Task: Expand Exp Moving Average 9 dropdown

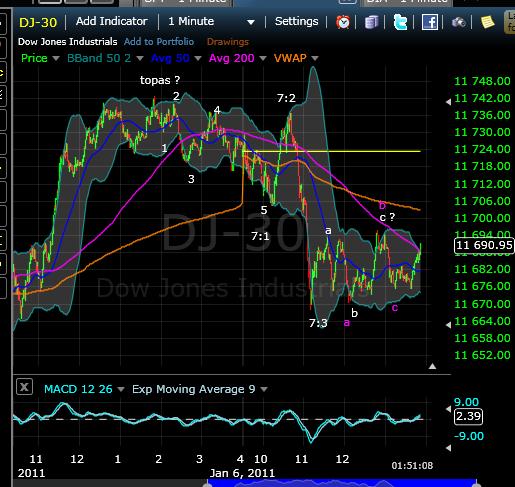Action: click(x=264, y=389)
